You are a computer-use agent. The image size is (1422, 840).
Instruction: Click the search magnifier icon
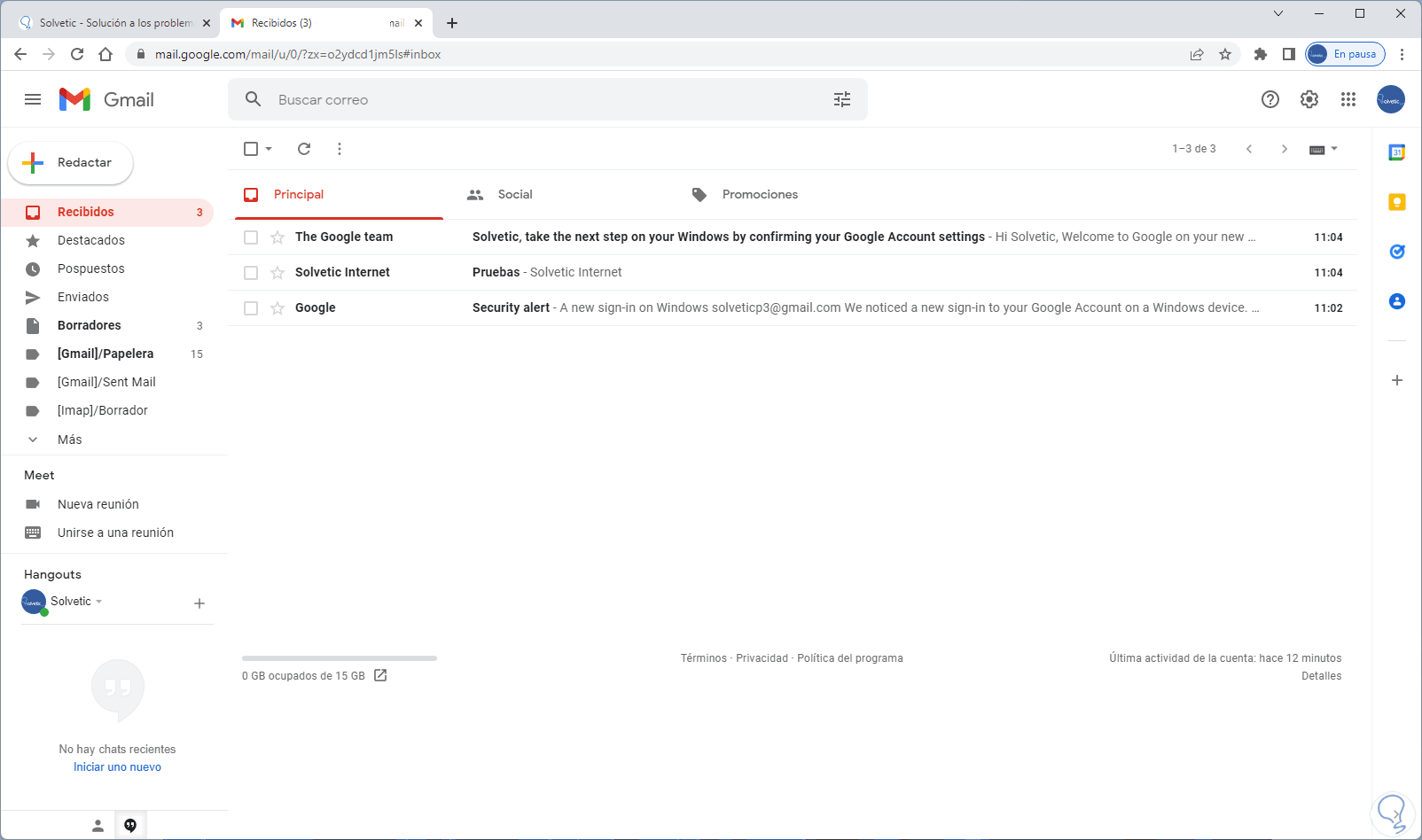point(254,99)
